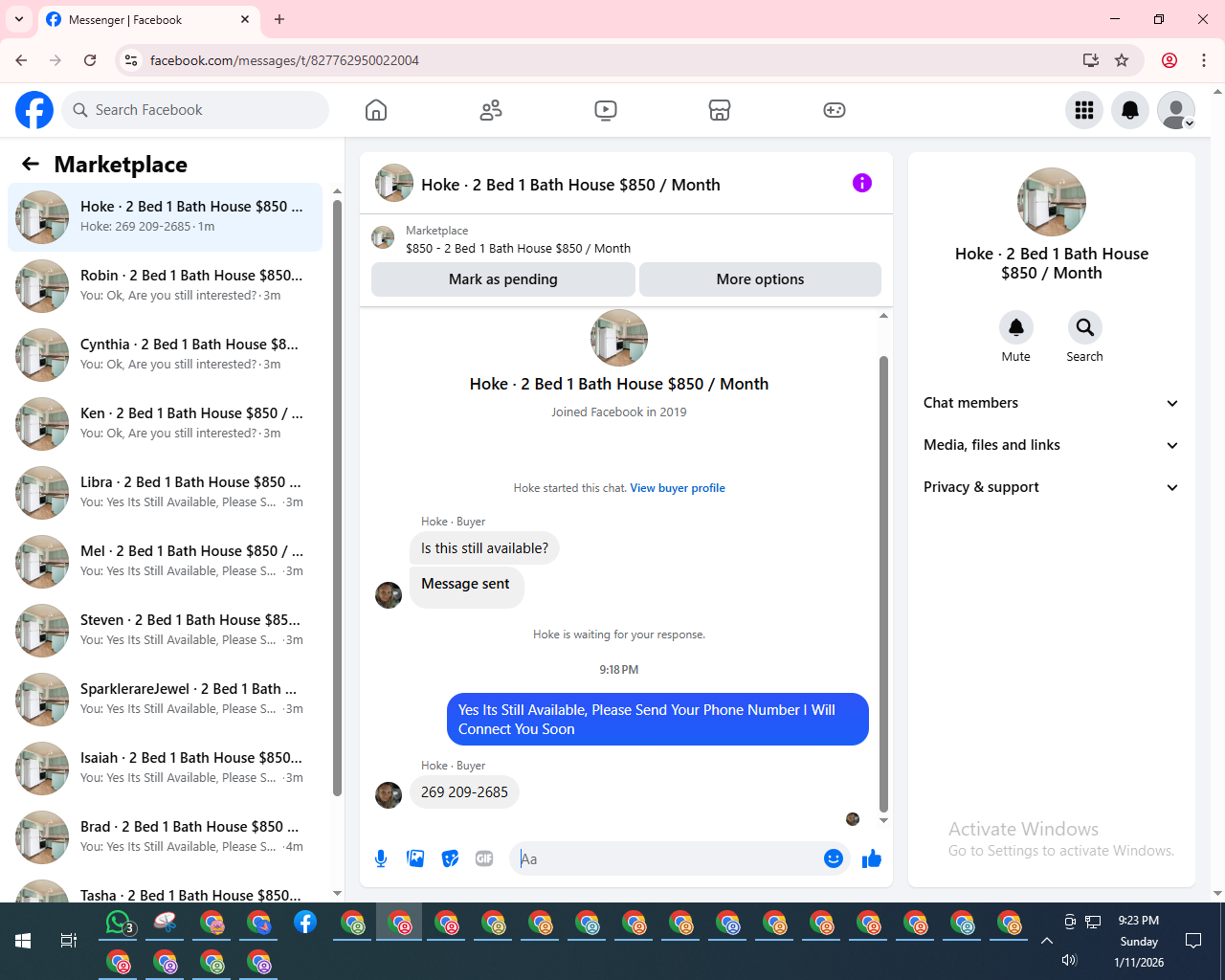
Task: Open the Robin conversation in the list
Action: 165,286
